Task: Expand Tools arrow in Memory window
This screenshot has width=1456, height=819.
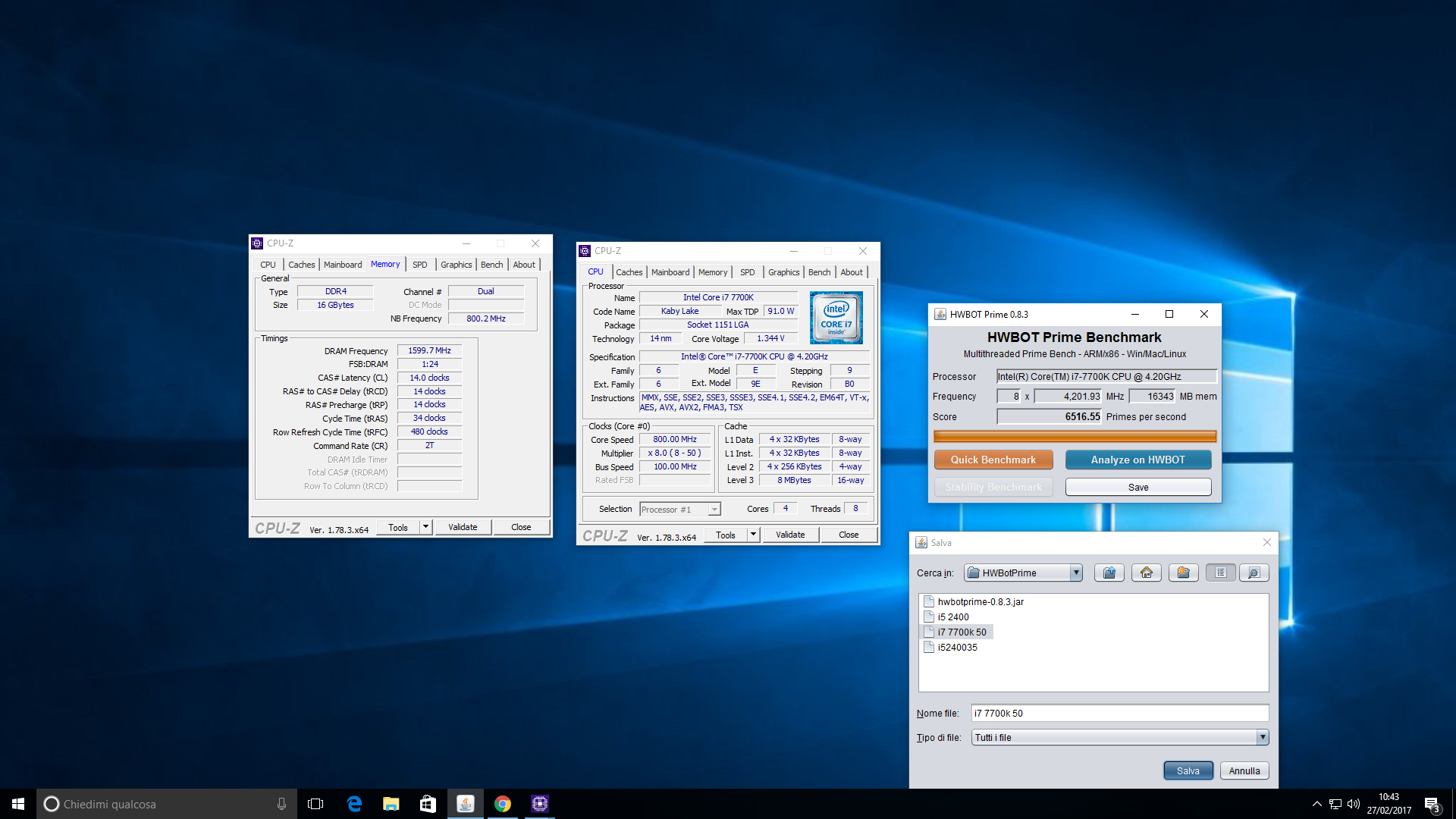Action: pyautogui.click(x=425, y=527)
